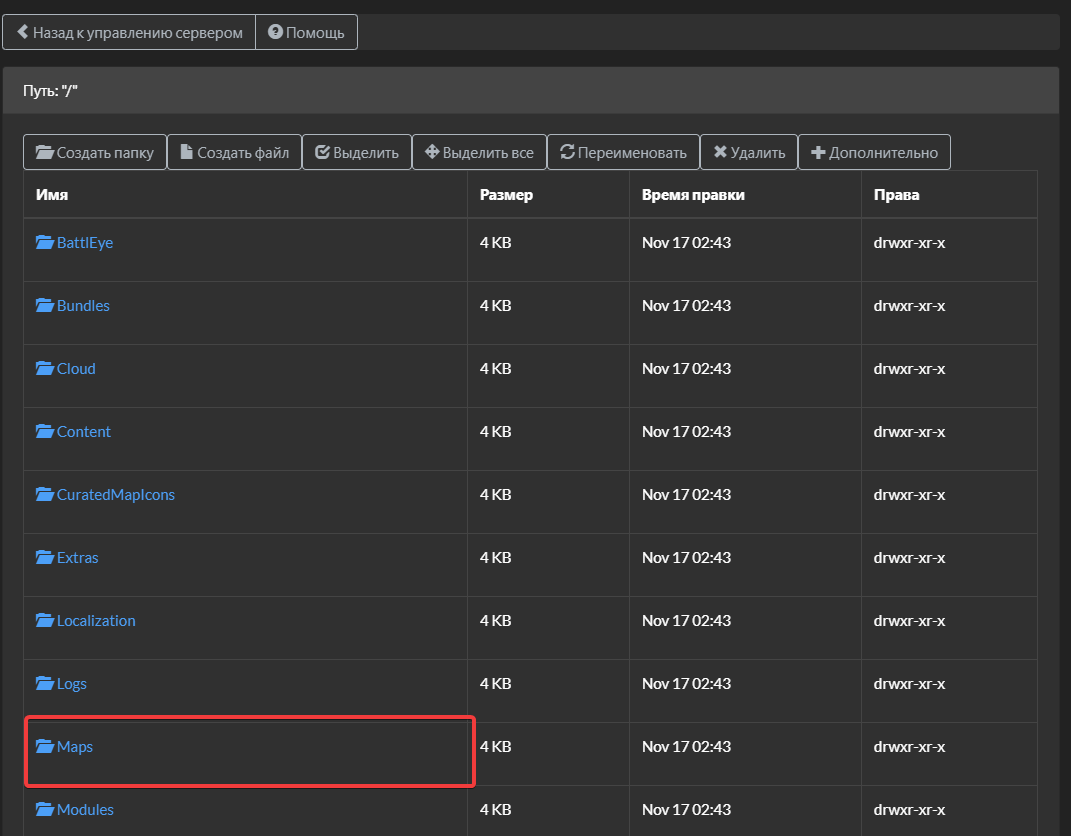This screenshot has height=836, width=1071.
Task: Select all items with Выделить все
Action: (x=479, y=152)
